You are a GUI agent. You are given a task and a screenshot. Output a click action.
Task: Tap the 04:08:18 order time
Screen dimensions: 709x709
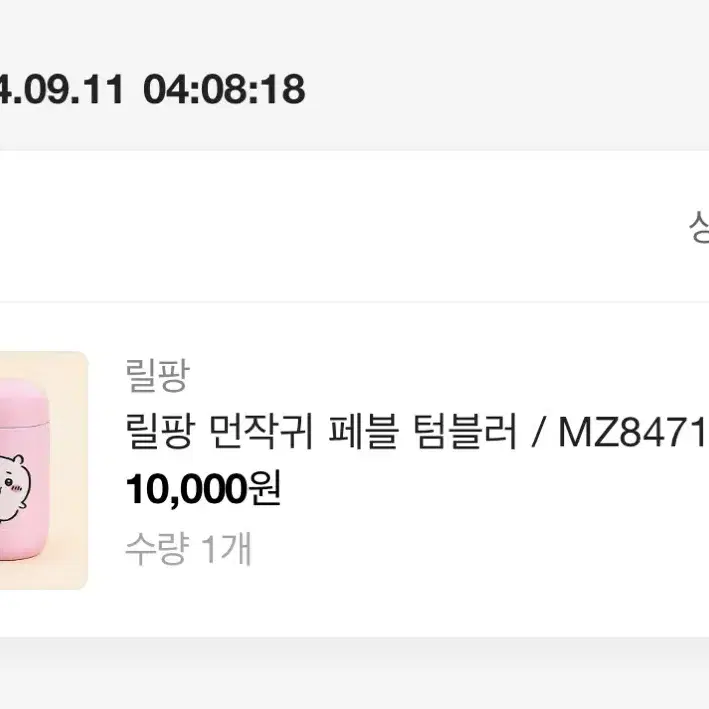pos(224,89)
